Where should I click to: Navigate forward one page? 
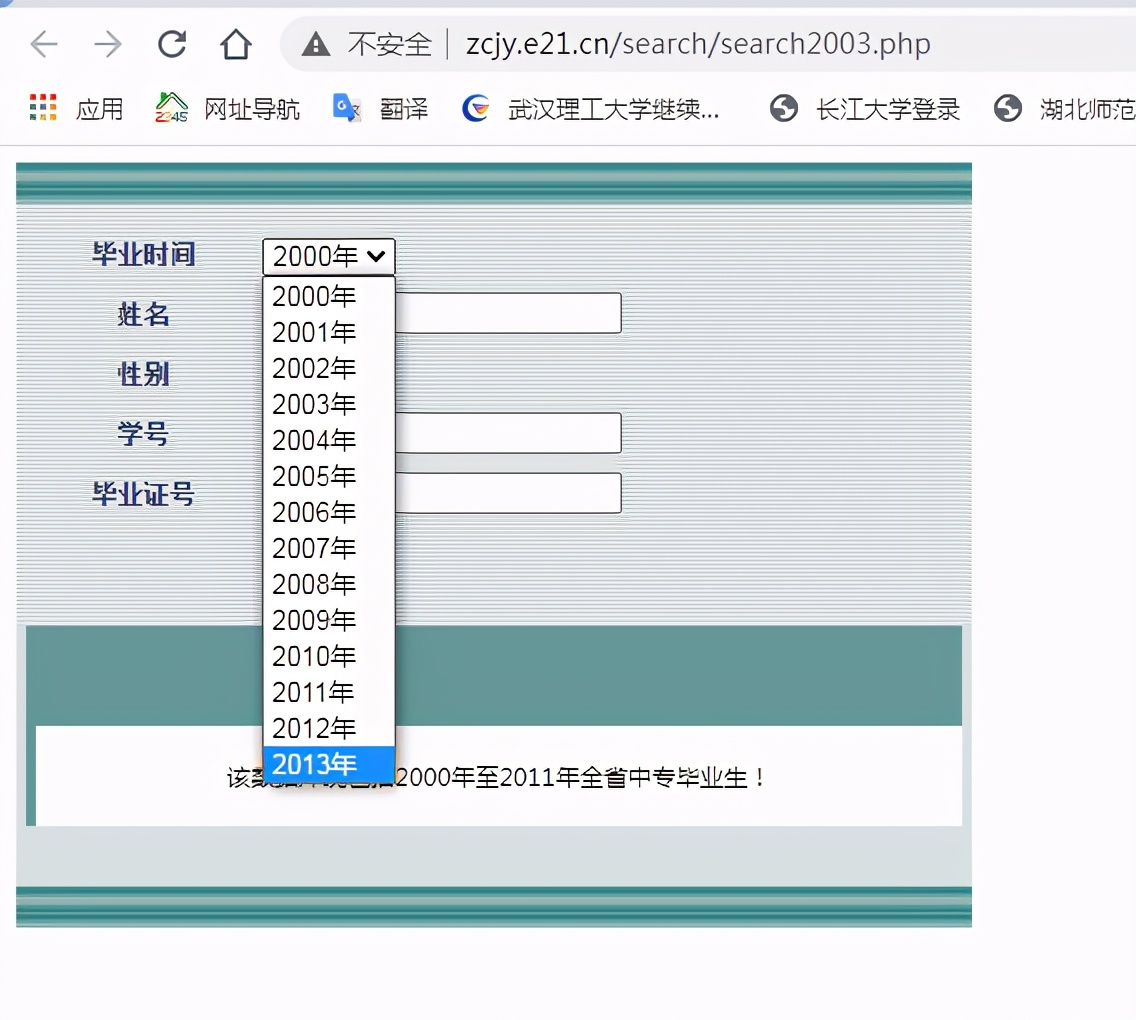click(x=108, y=44)
